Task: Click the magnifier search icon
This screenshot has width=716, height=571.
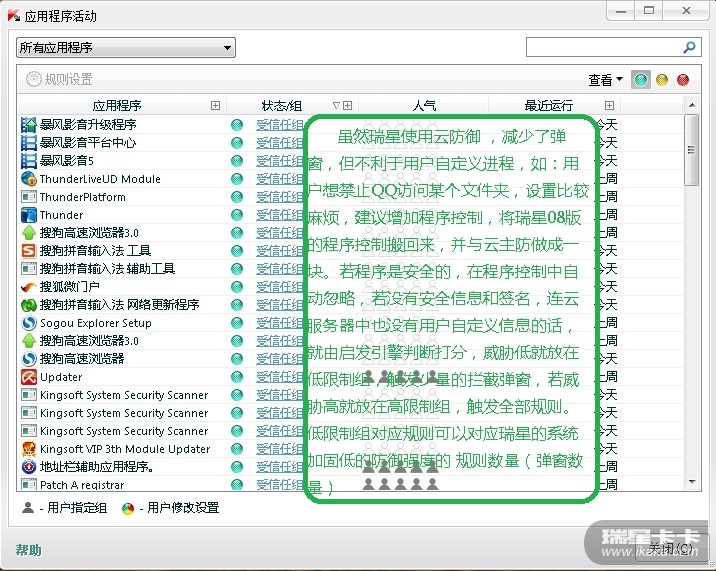Action: [x=689, y=47]
